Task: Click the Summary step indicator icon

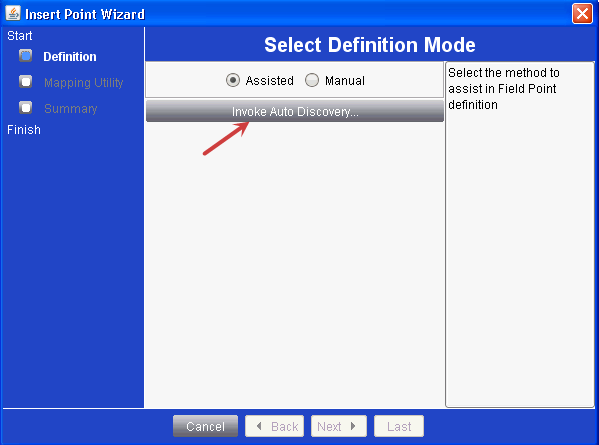Action: 26,108
